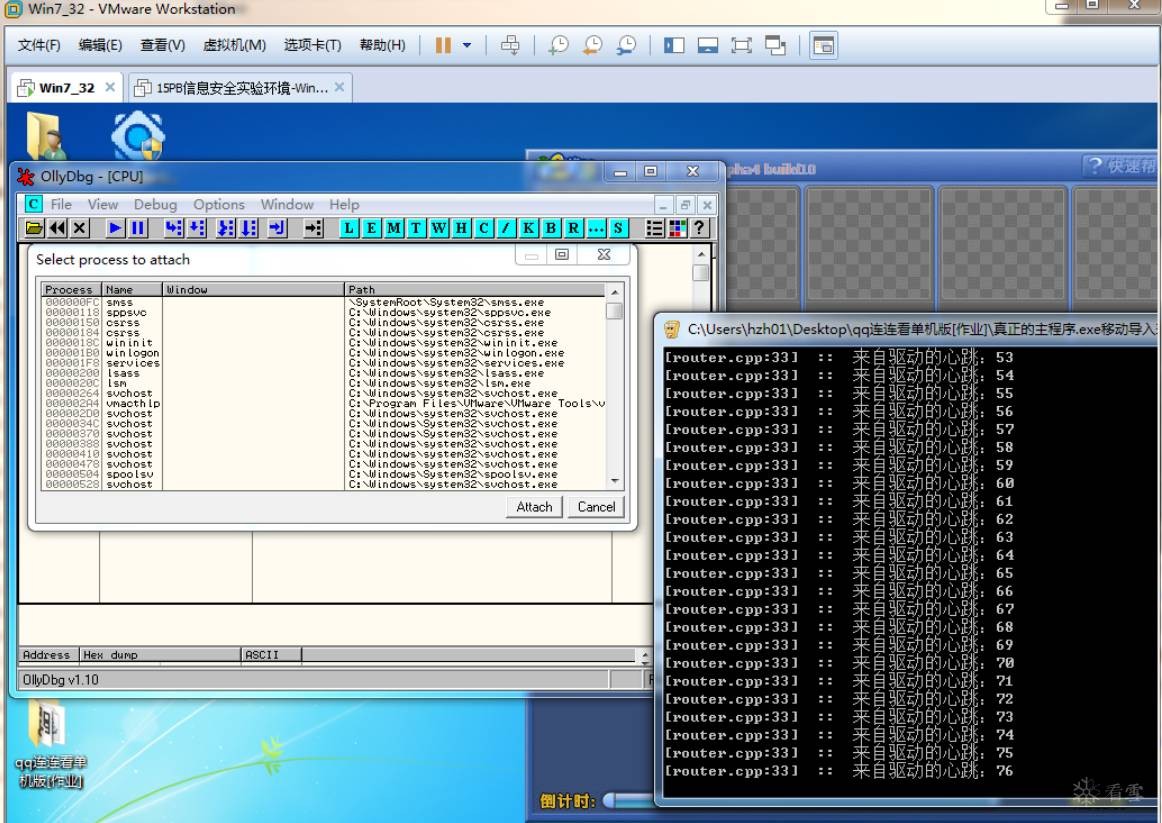Viewport: 1162px width, 823px height.
Task: Sort process list by Name column
Action: [x=132, y=290]
